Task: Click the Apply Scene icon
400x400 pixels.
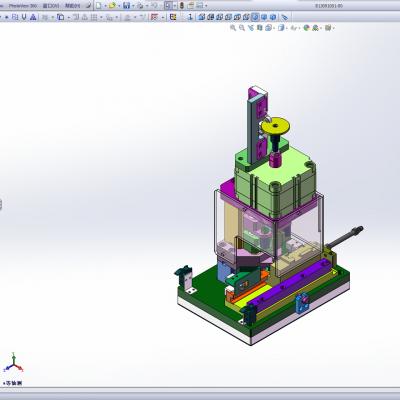Action: coord(315,28)
